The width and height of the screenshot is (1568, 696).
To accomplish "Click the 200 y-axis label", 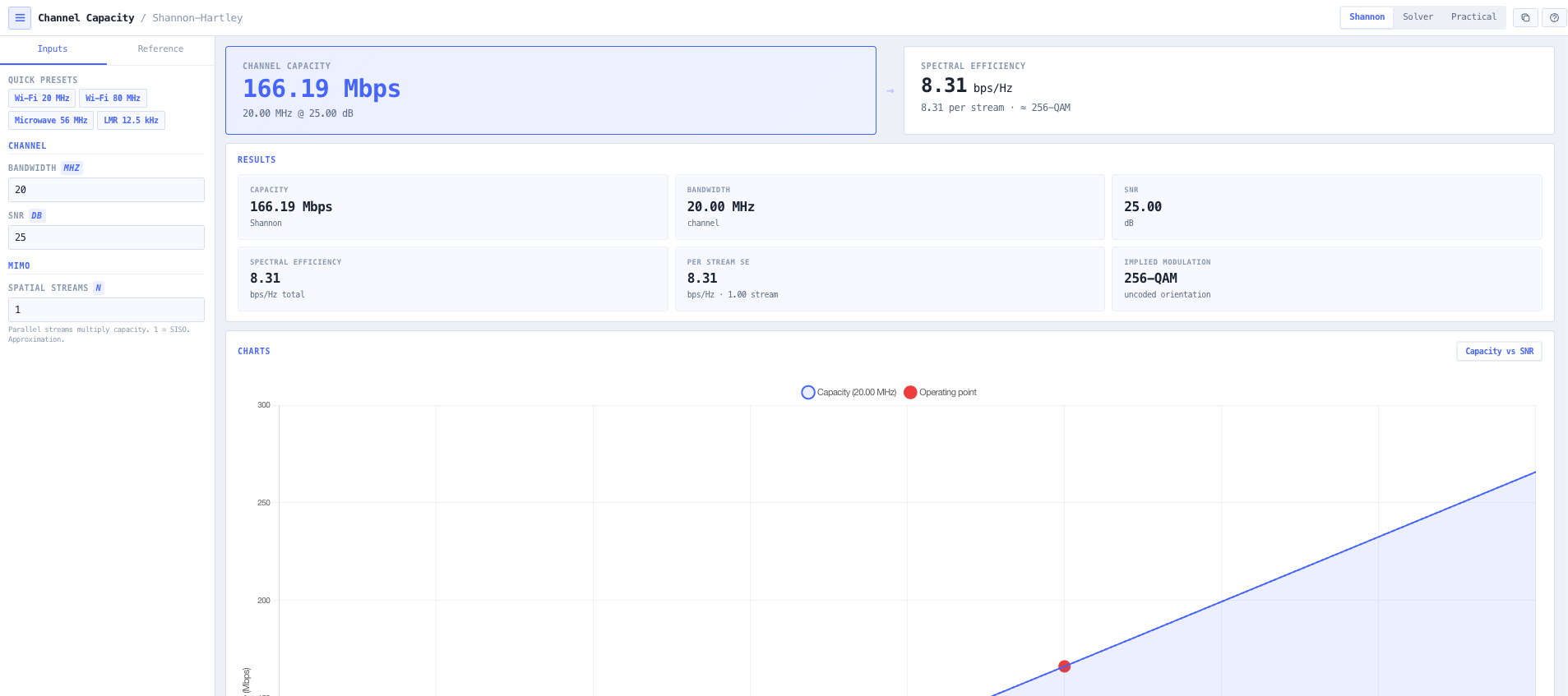I will [x=264, y=601].
